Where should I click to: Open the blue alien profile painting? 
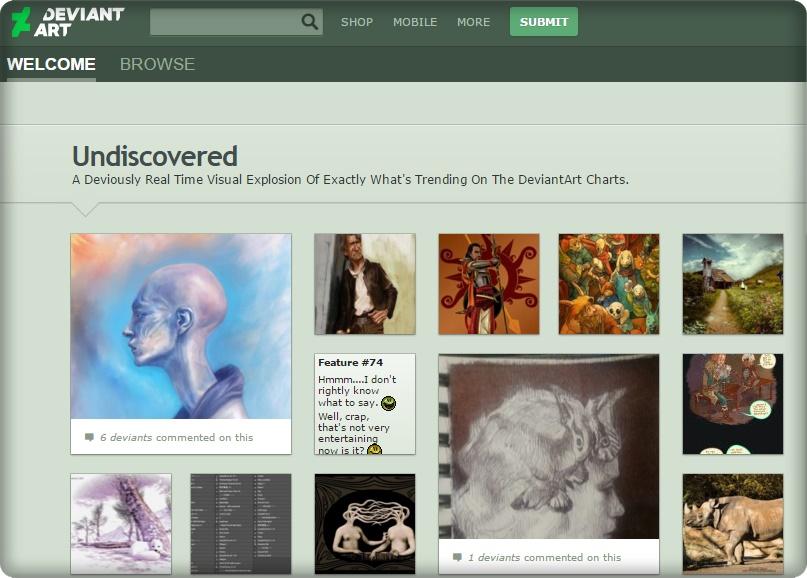click(181, 326)
